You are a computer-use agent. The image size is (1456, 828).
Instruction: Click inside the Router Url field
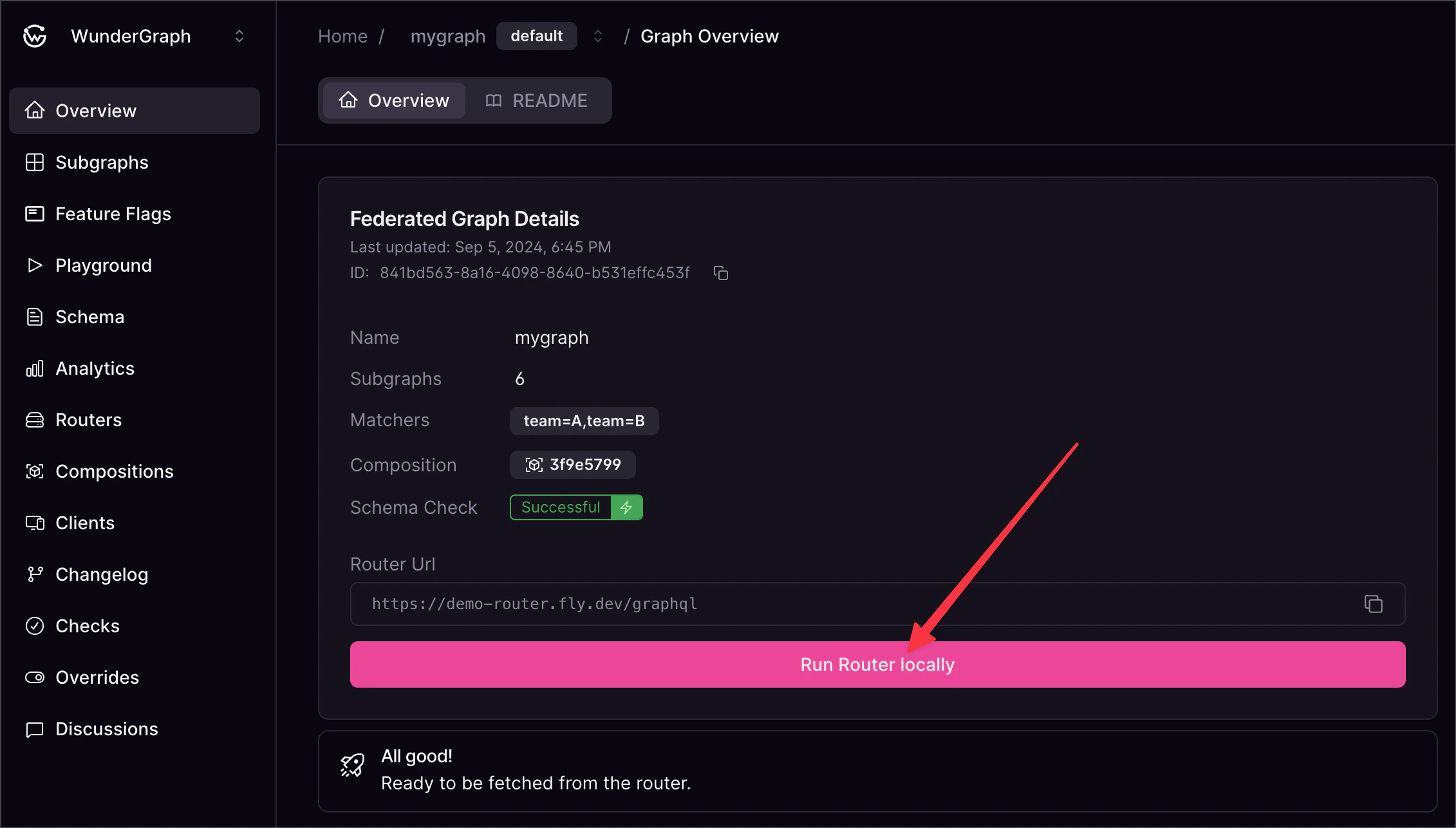[x=644, y=604]
